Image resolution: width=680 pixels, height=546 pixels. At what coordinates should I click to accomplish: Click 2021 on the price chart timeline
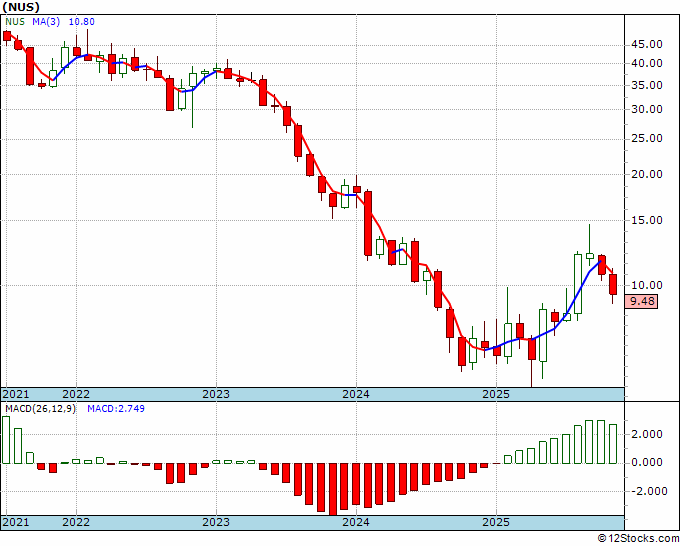click(x=16, y=394)
